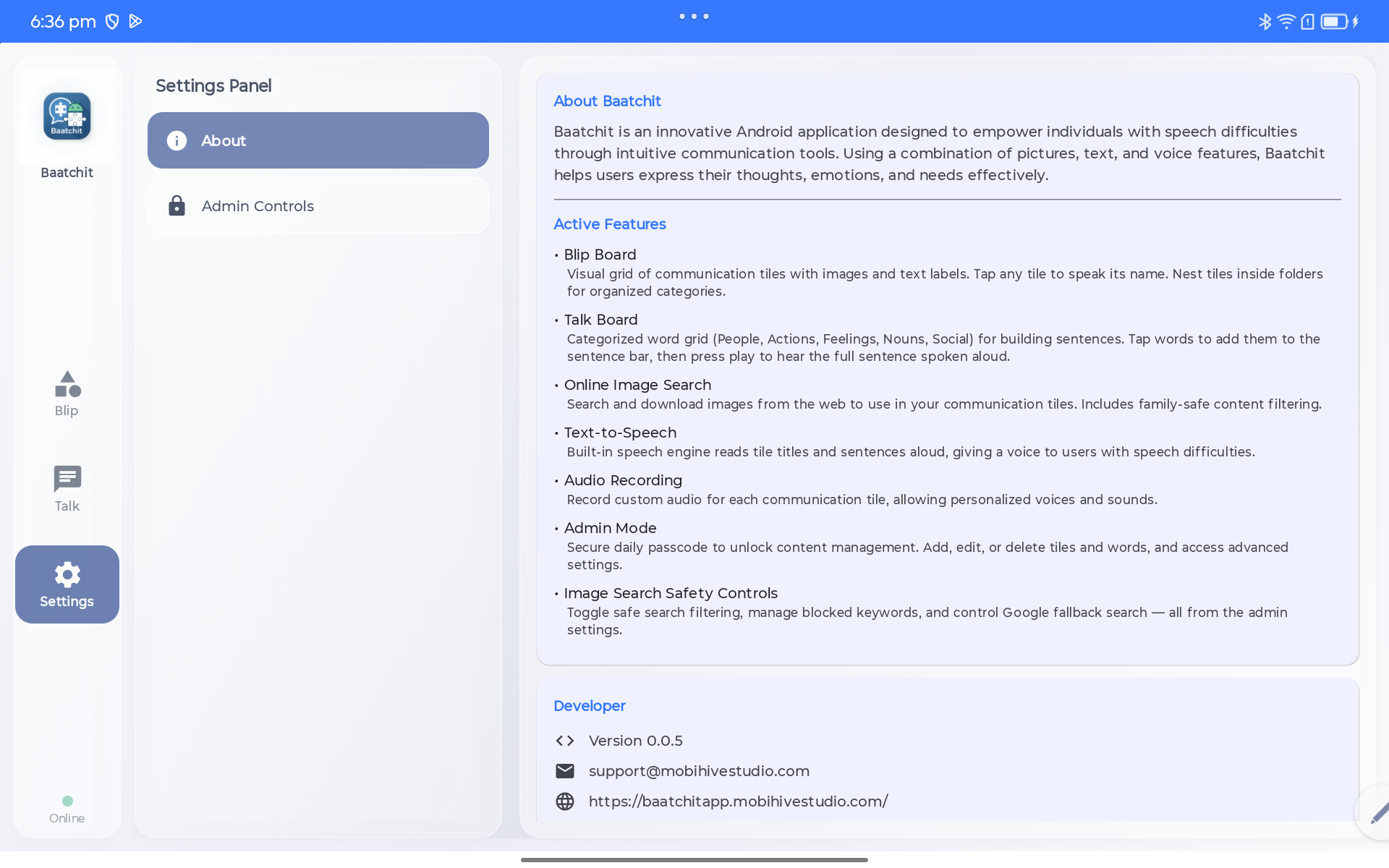Tap the three-dot handle at top center
This screenshot has height=868, width=1389.
point(694,16)
